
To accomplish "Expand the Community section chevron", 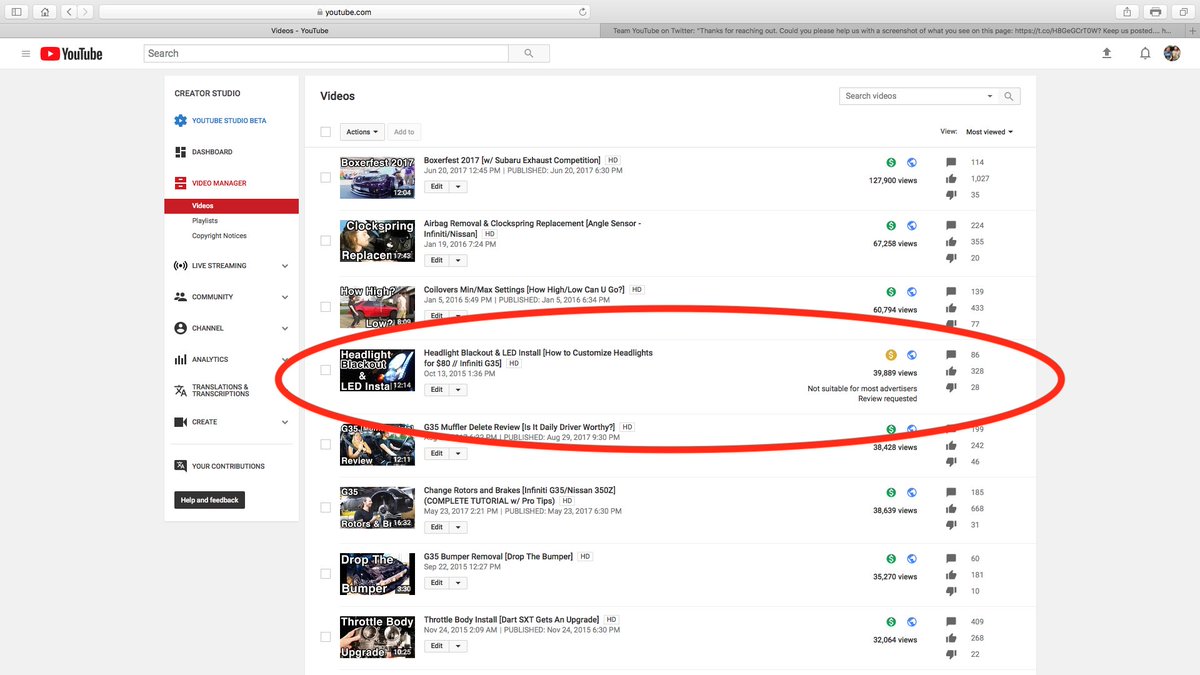I will pyautogui.click(x=285, y=297).
